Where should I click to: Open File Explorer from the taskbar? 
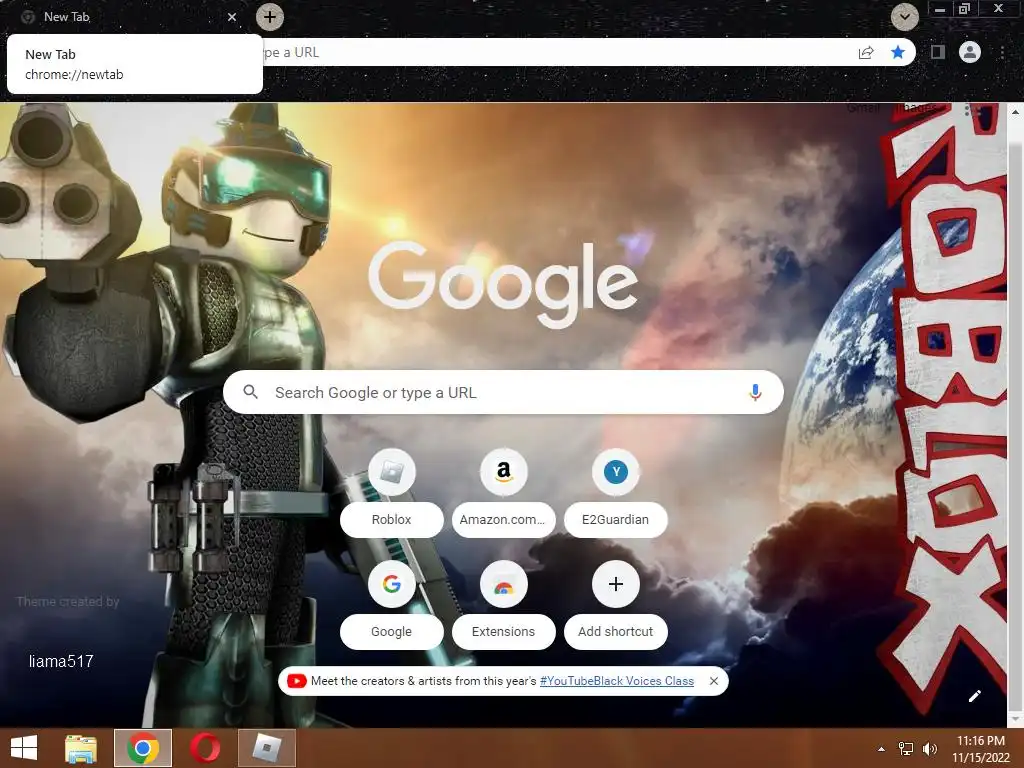point(81,748)
